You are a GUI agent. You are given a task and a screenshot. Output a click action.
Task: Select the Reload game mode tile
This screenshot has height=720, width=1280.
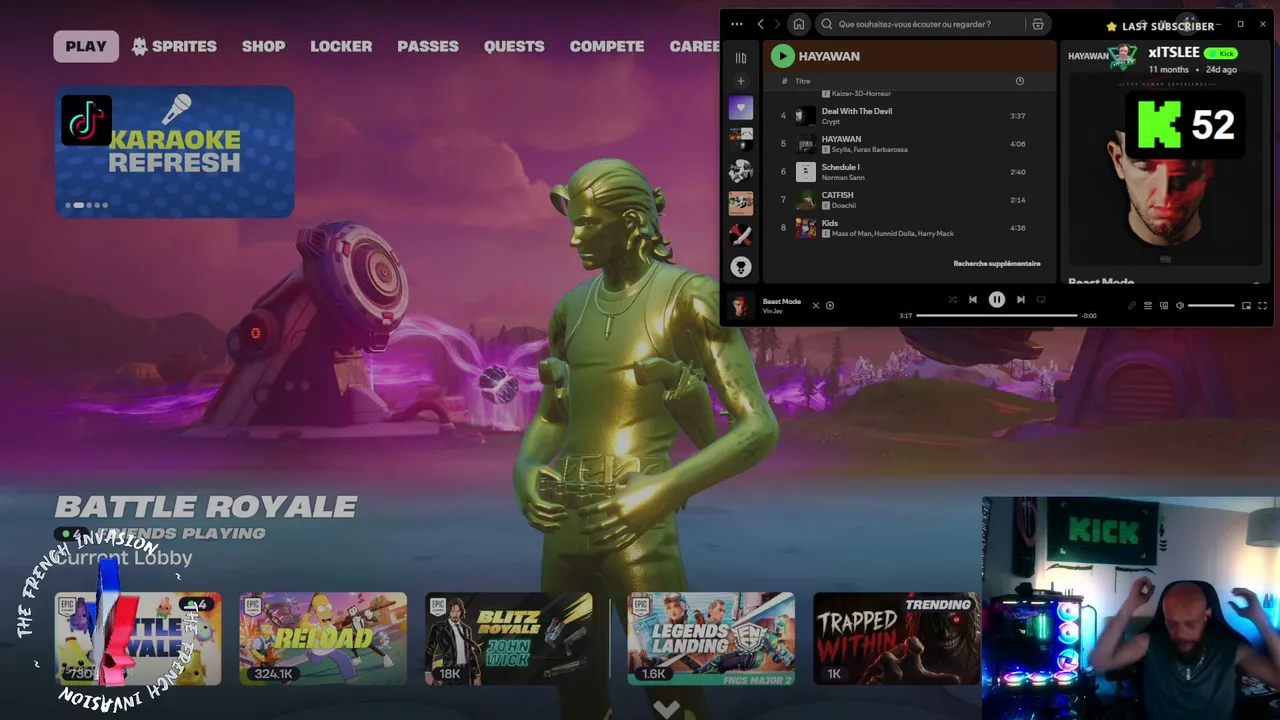click(323, 639)
